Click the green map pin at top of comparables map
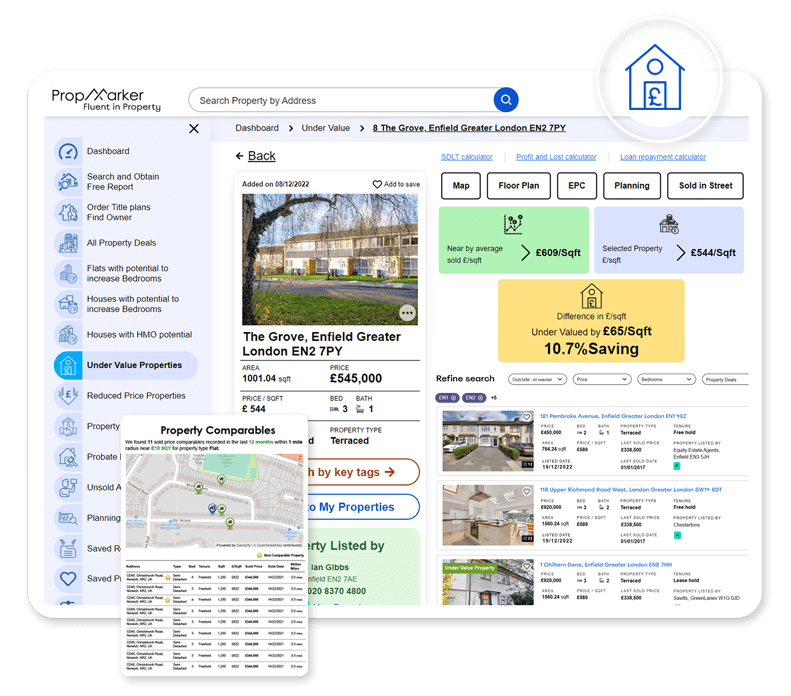Viewport: 791px width, 696px height. click(x=221, y=479)
